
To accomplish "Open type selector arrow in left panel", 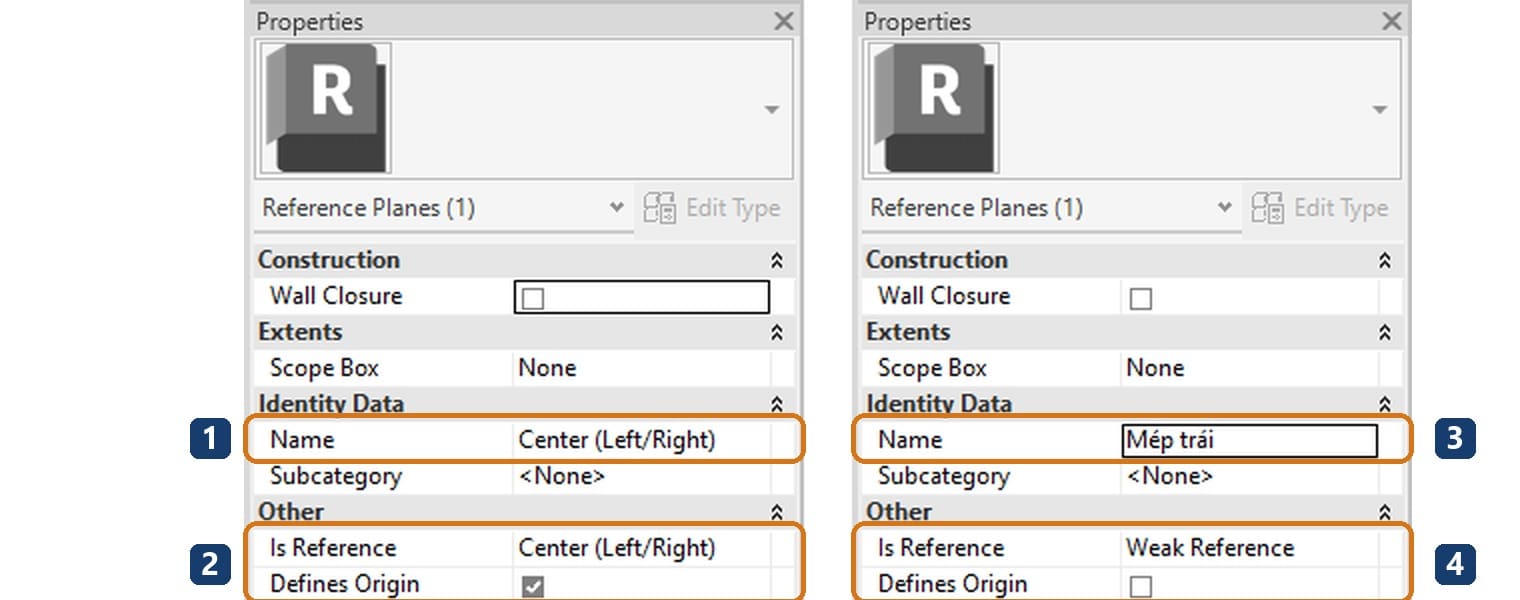I will coord(771,109).
